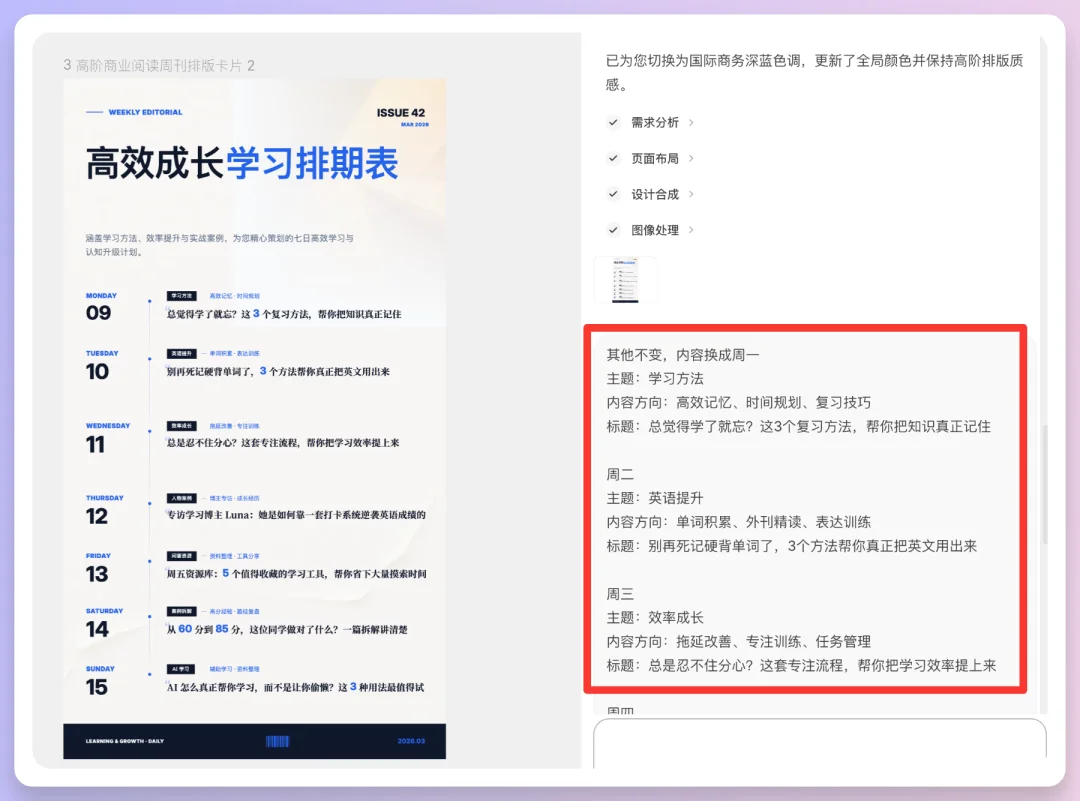
Task: Expand the 需求分析 step details
Action: [x=691, y=122]
